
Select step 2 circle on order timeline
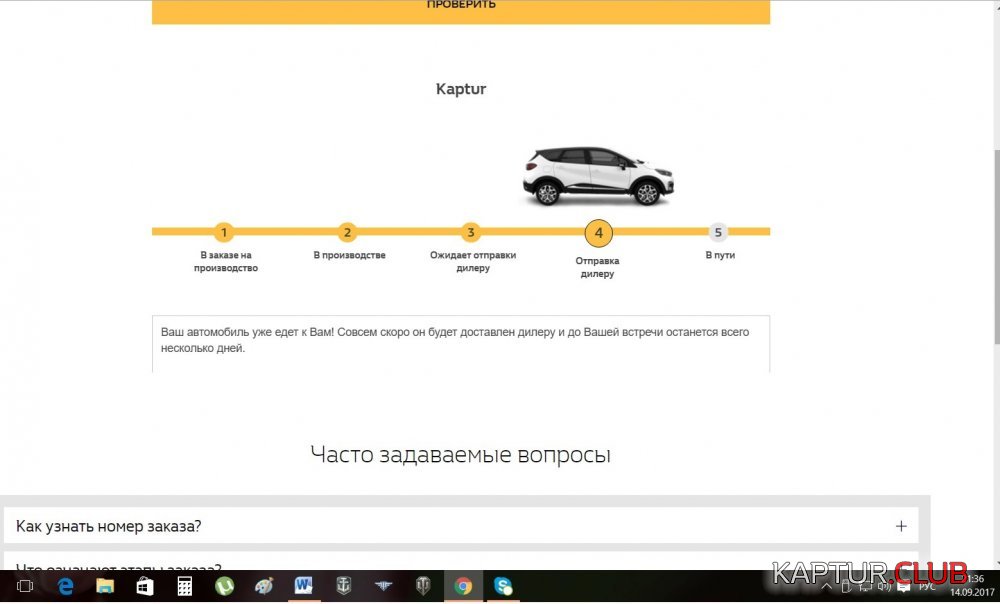pyautogui.click(x=347, y=232)
